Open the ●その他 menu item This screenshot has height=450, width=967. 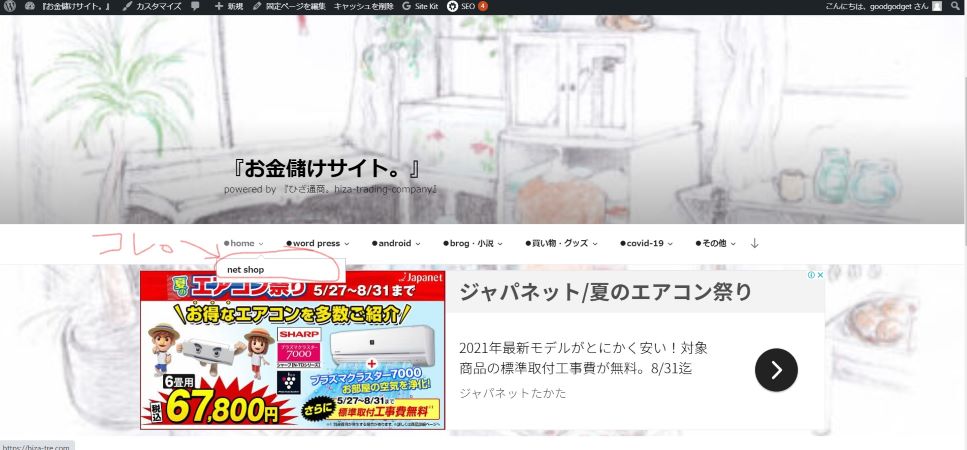pos(711,243)
